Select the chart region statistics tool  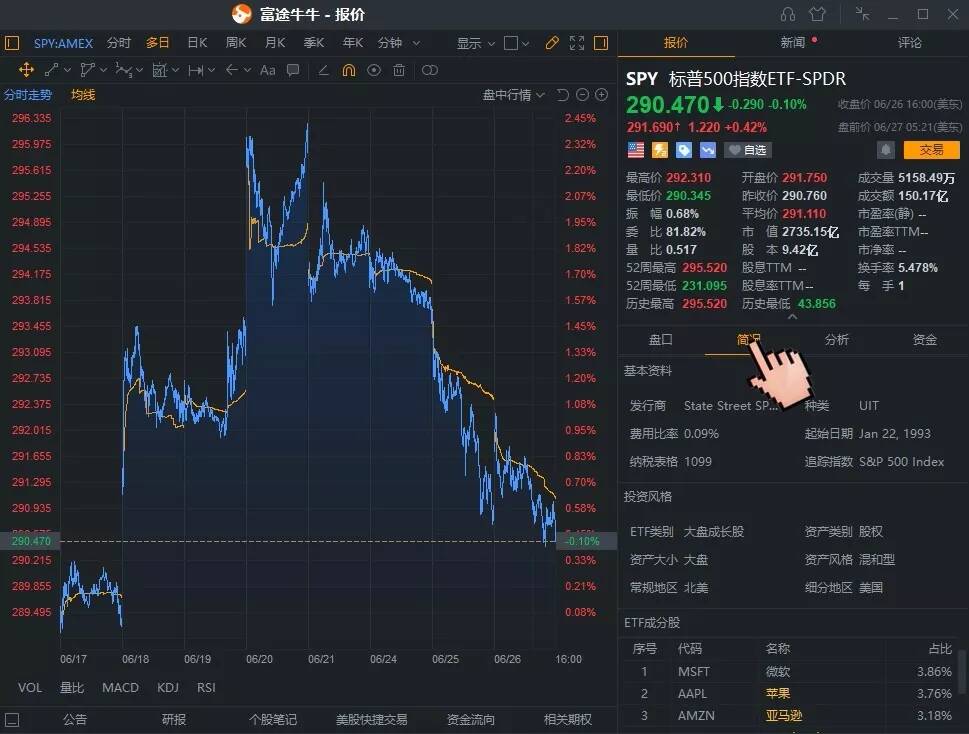click(x=160, y=70)
